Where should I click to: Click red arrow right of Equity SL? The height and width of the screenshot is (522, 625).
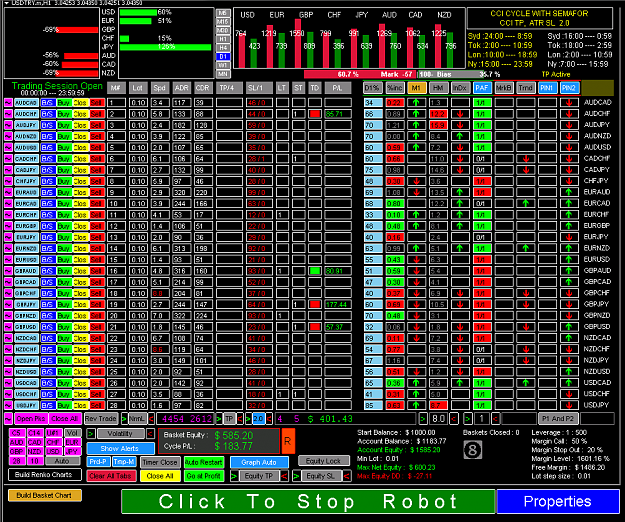click(347, 476)
